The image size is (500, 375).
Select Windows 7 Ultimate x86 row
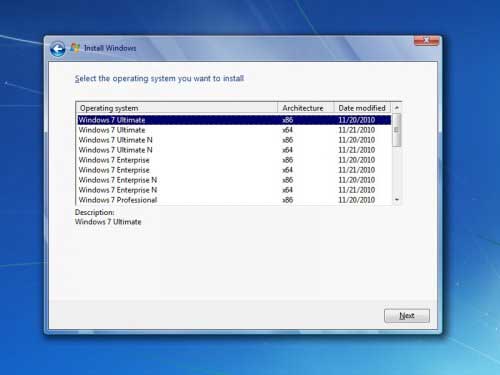[x=234, y=120]
